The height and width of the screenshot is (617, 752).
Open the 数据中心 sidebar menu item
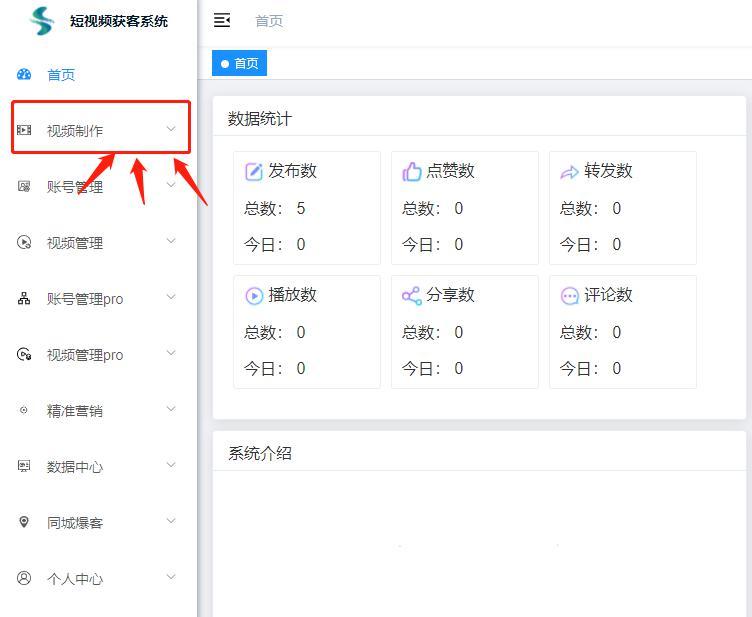coord(74,467)
